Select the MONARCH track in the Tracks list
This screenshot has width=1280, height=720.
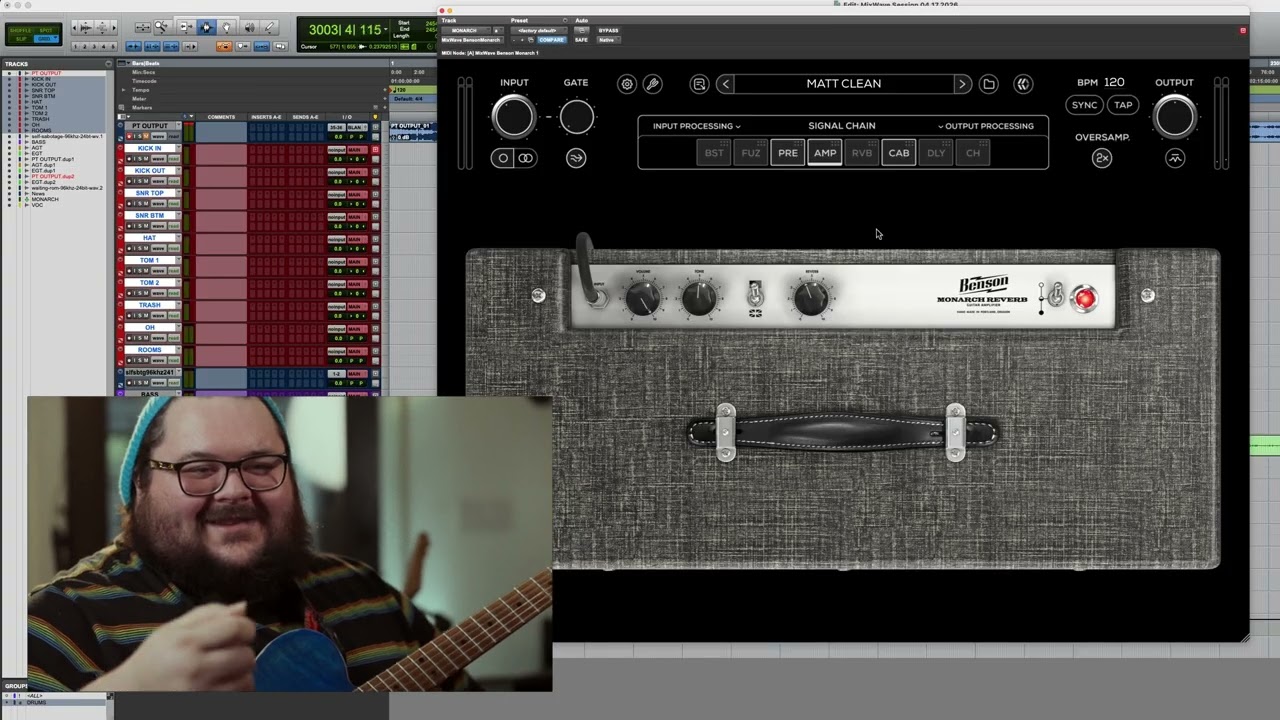[x=45, y=199]
